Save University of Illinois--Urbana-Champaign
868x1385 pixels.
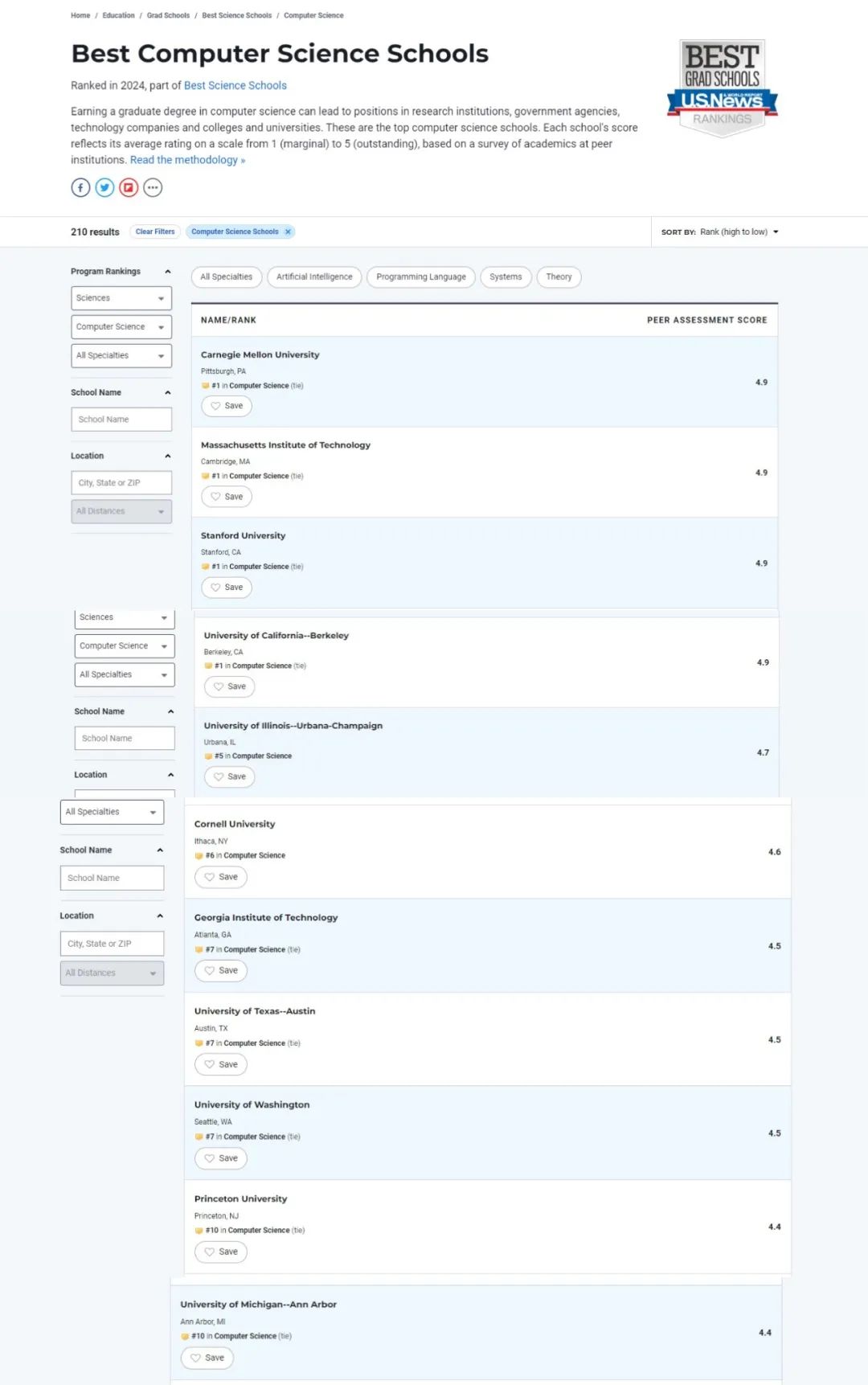coord(230,777)
